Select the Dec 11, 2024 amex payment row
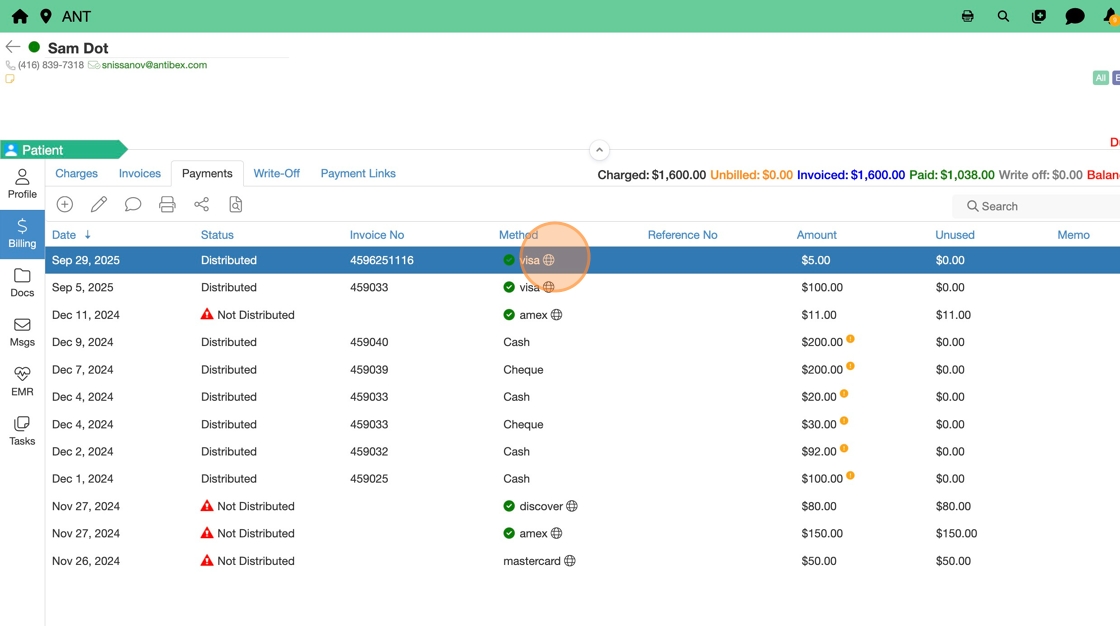 coord(400,315)
